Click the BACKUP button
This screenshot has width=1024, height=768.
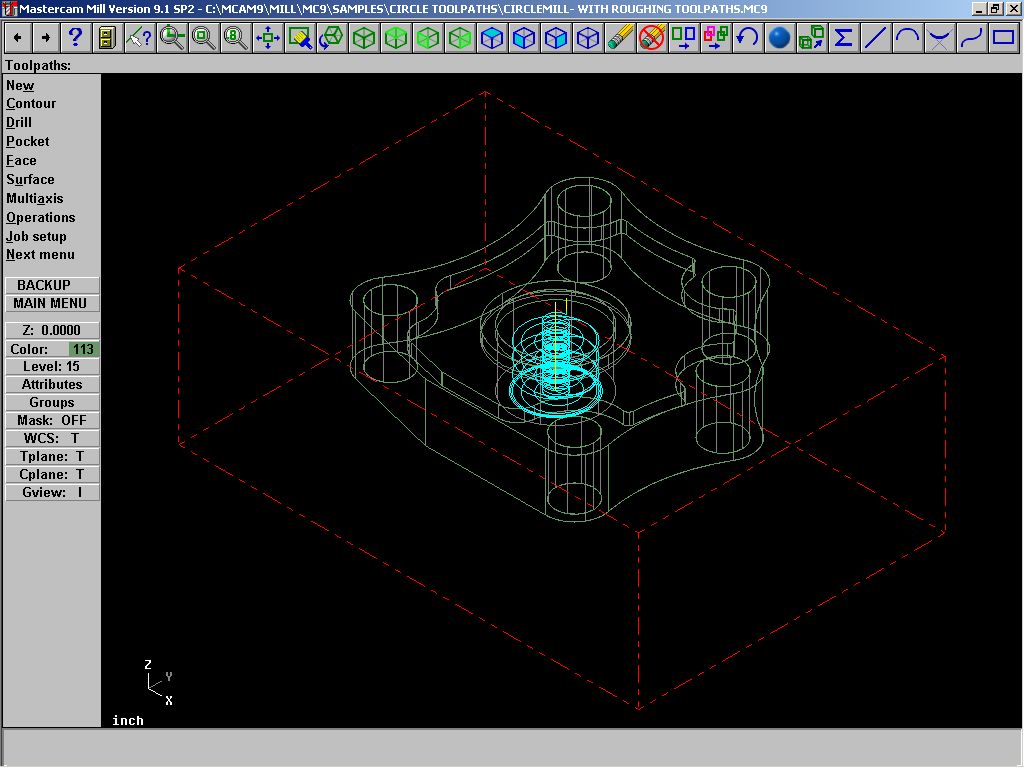[x=52, y=285]
